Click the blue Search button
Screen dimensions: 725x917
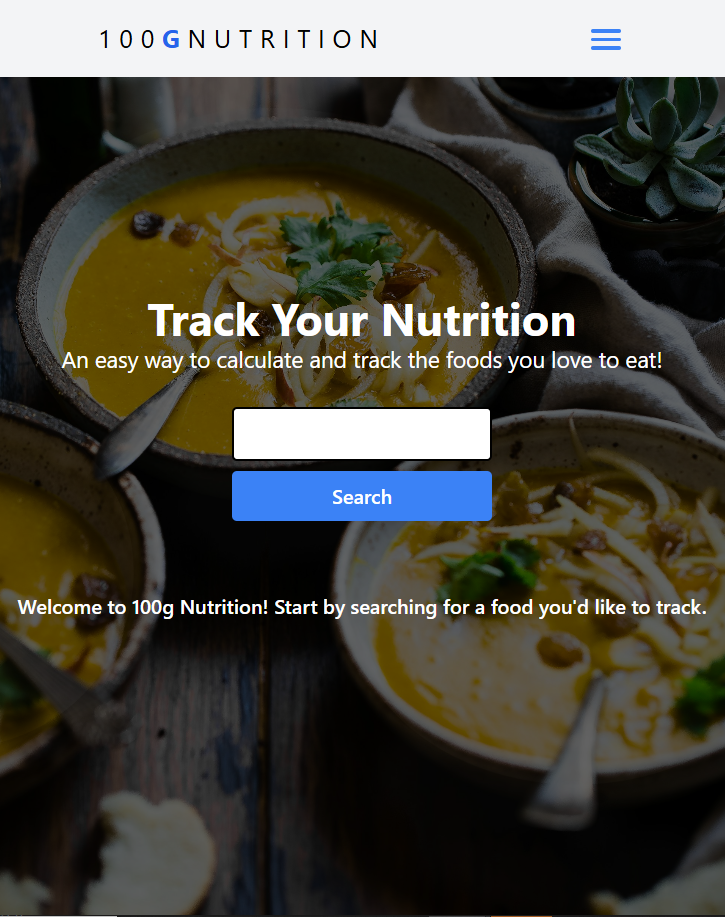pos(362,496)
